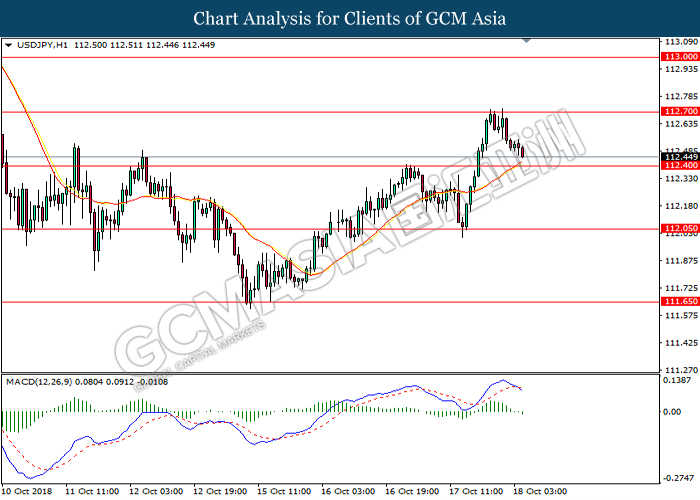Click the Chart Analysis for Clients title
Viewport: 700px width, 500px height.
tap(350, 18)
